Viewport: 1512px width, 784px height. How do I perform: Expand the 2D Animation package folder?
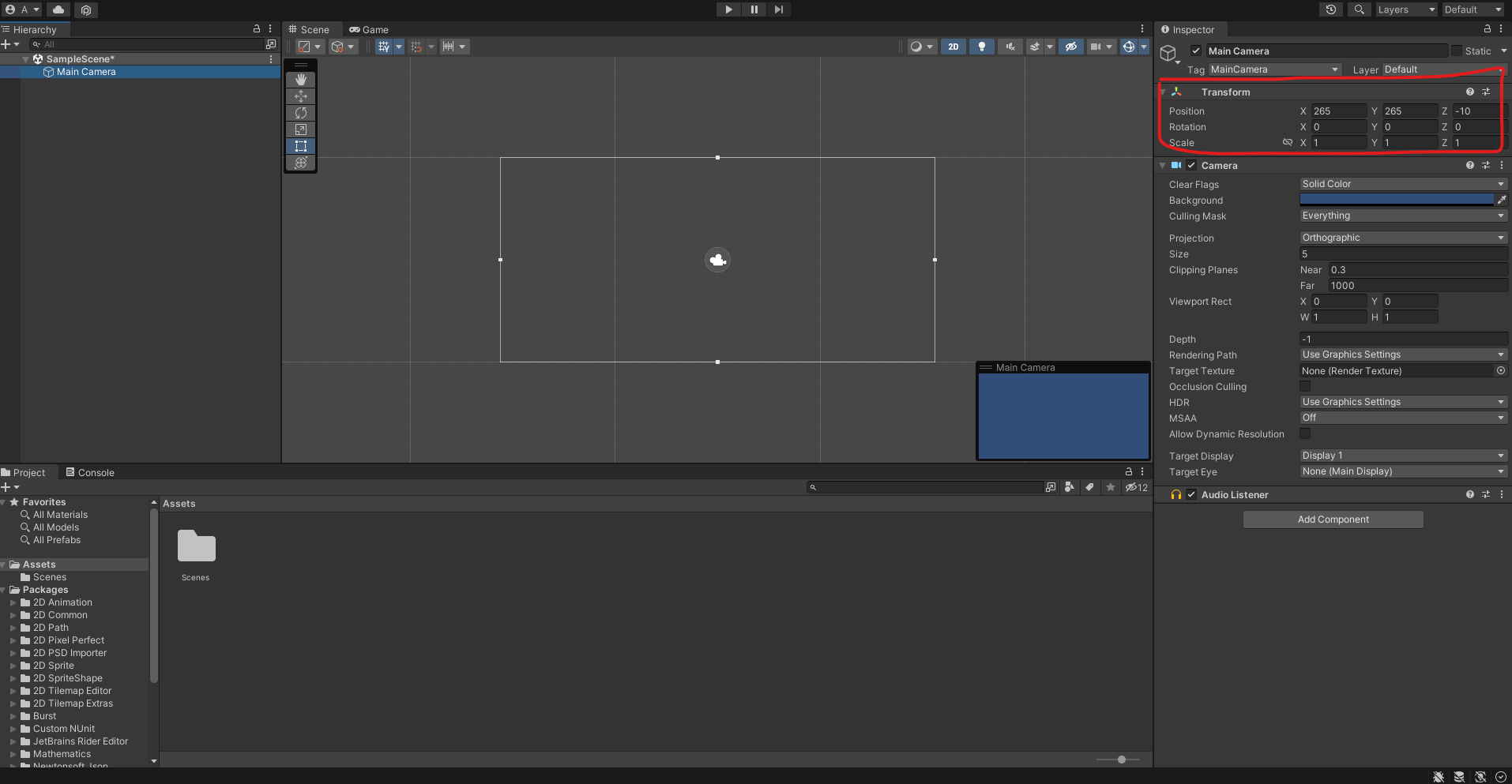click(x=13, y=602)
